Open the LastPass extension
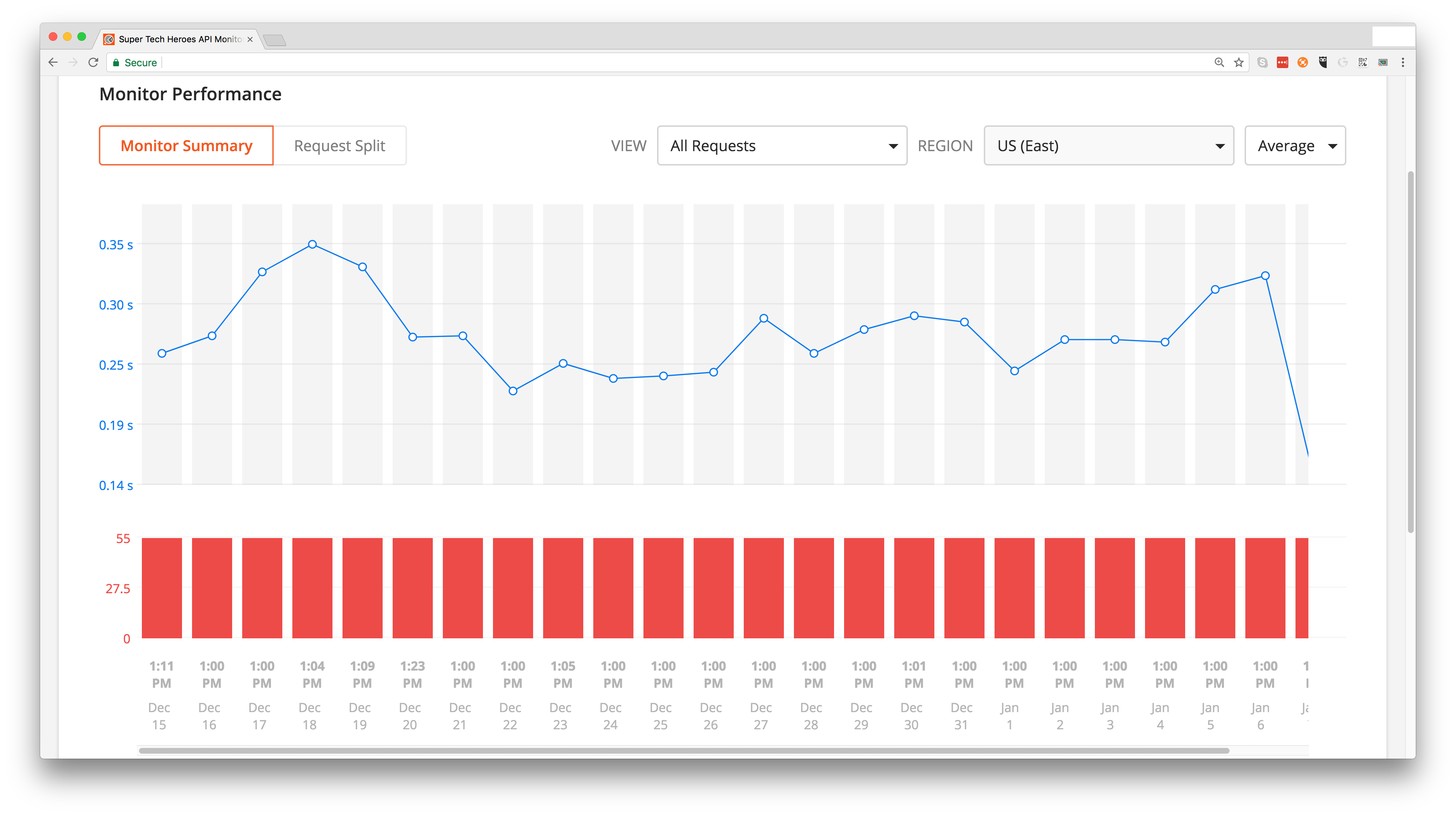This screenshot has width=1456, height=816. point(1283,63)
